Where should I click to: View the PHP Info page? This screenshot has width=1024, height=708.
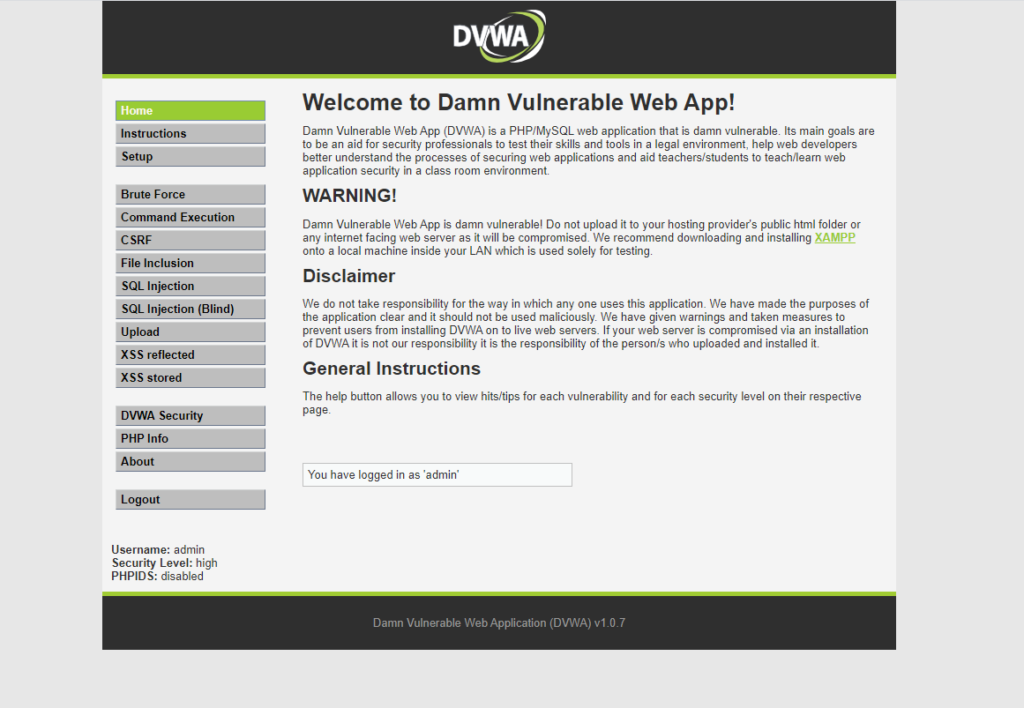point(190,438)
